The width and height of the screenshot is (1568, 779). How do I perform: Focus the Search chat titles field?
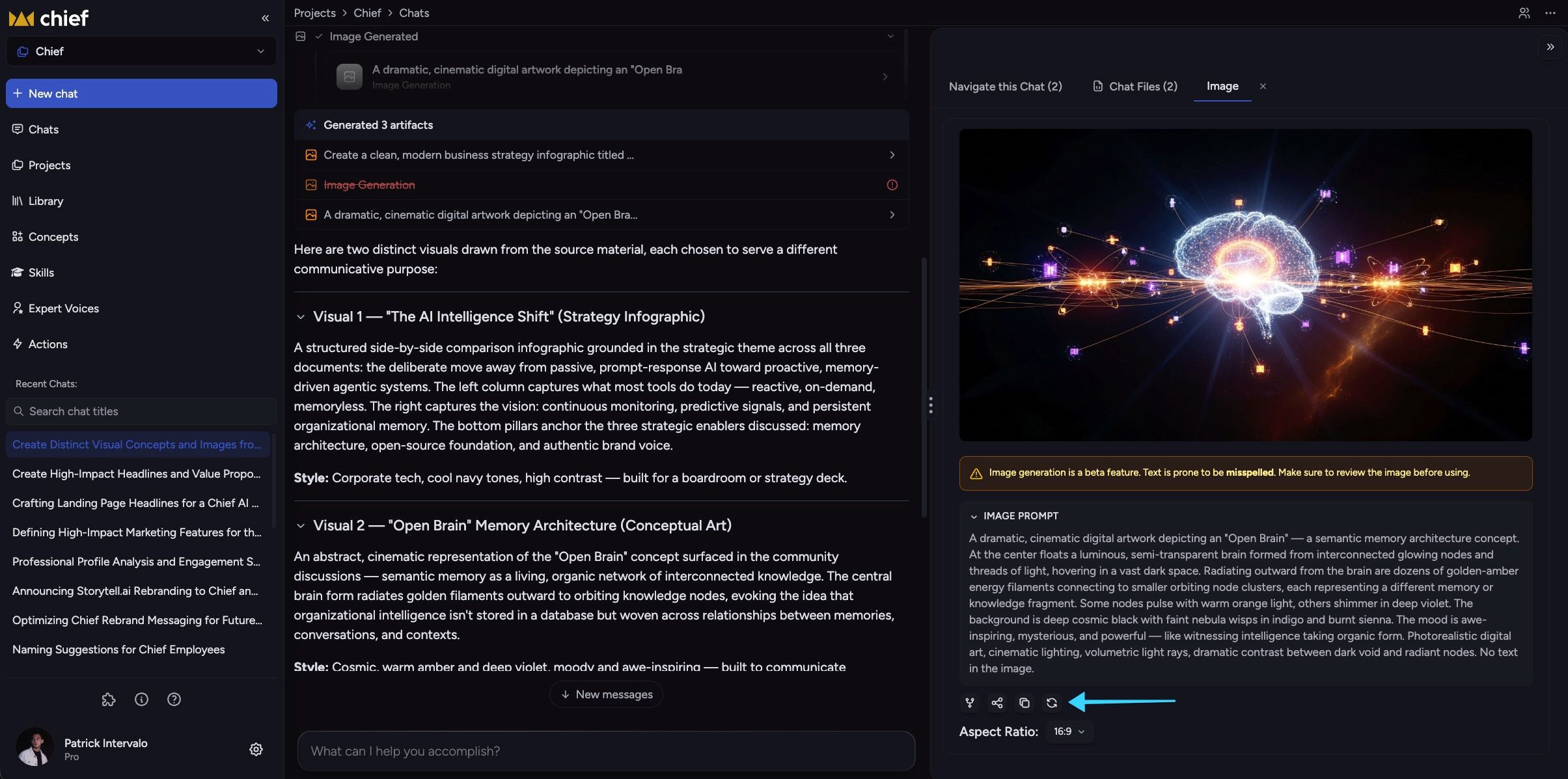click(141, 411)
